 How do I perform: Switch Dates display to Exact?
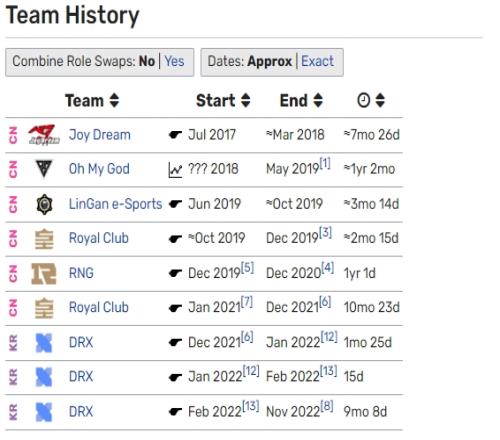(x=317, y=61)
